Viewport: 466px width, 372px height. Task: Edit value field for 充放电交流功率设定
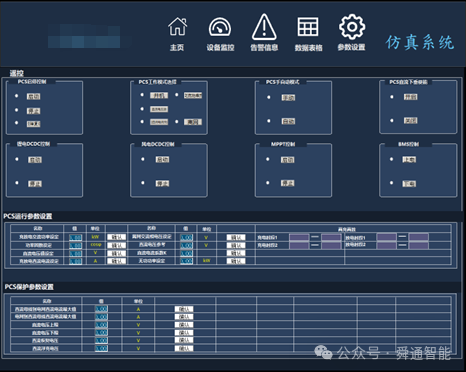(x=75, y=237)
